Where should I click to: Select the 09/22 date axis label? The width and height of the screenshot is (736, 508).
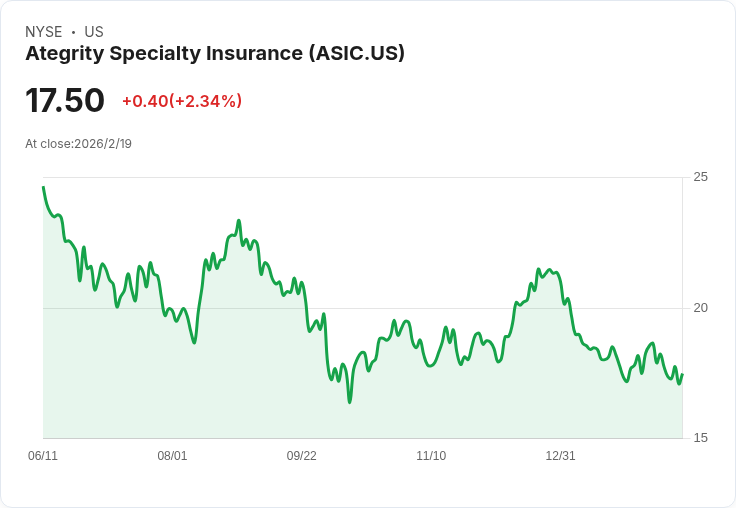tap(302, 456)
